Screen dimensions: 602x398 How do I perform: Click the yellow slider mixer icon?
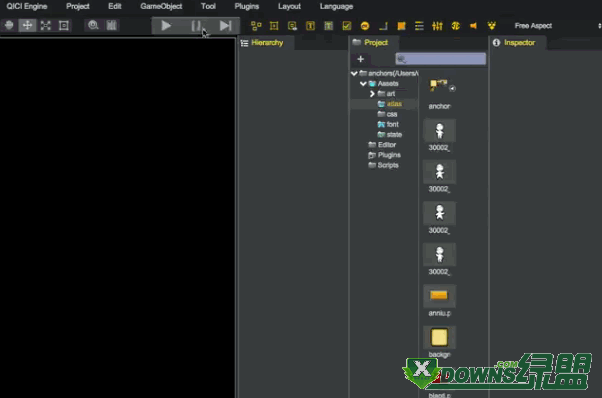point(437,26)
